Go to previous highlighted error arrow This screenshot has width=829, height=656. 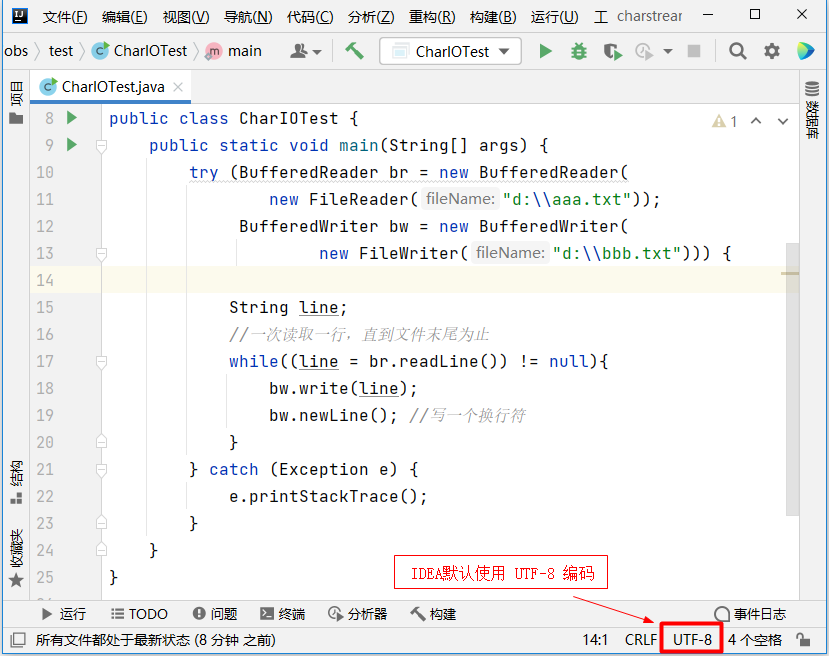[756, 121]
